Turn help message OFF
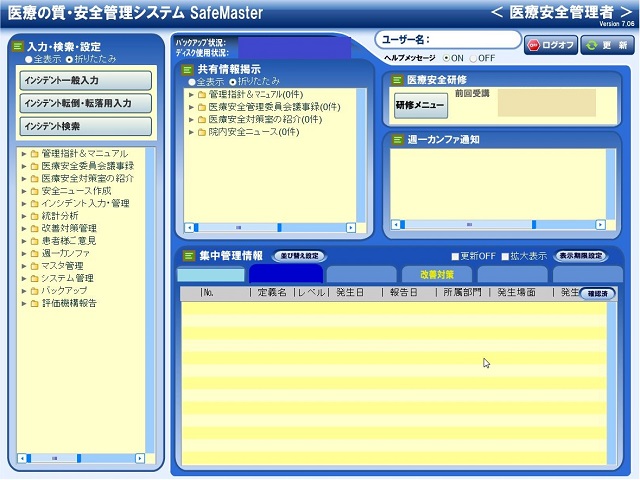The width and height of the screenshot is (640, 480). click(473, 58)
